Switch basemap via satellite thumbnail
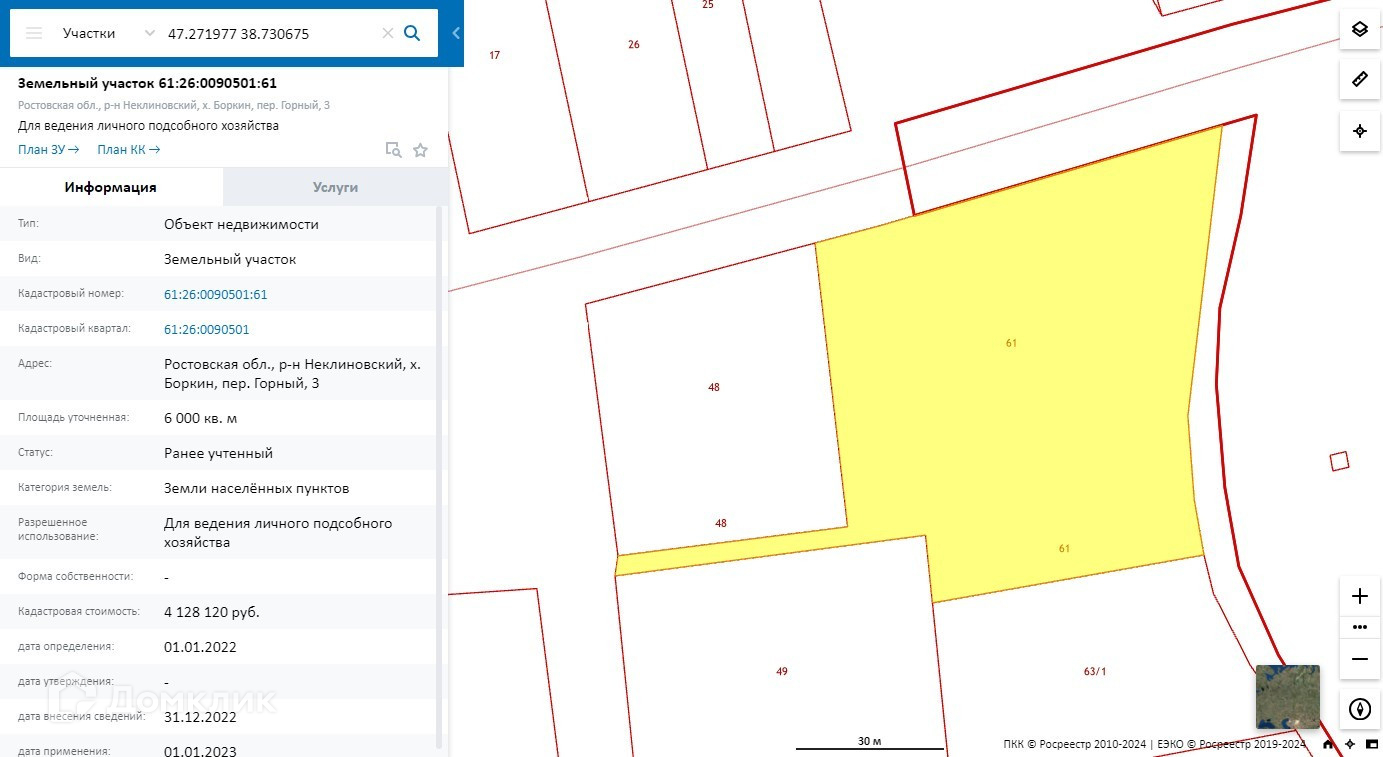The width and height of the screenshot is (1383, 757). coord(1287,697)
